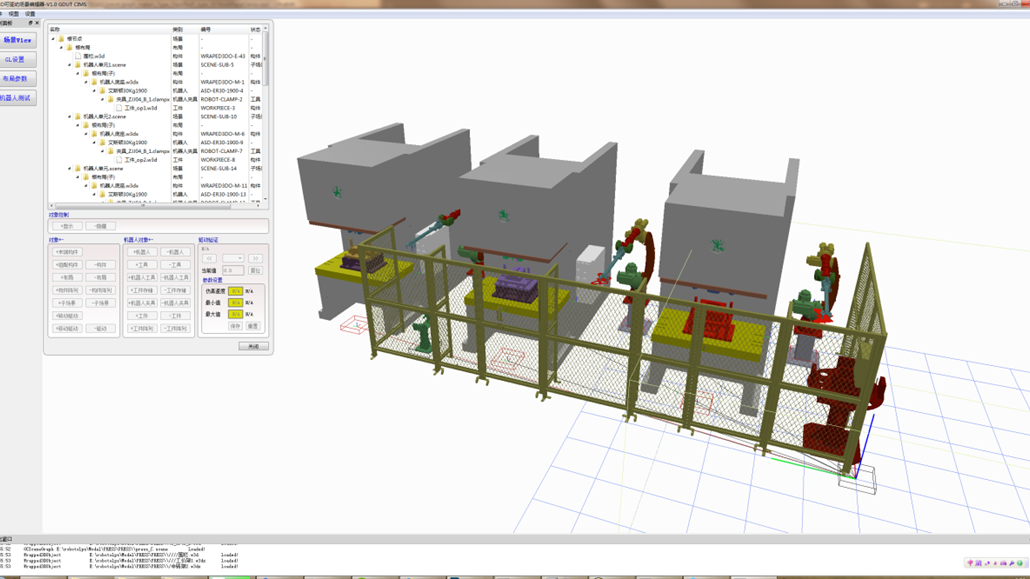
Task: Switch to 场景View panel
Action: tap(18, 40)
